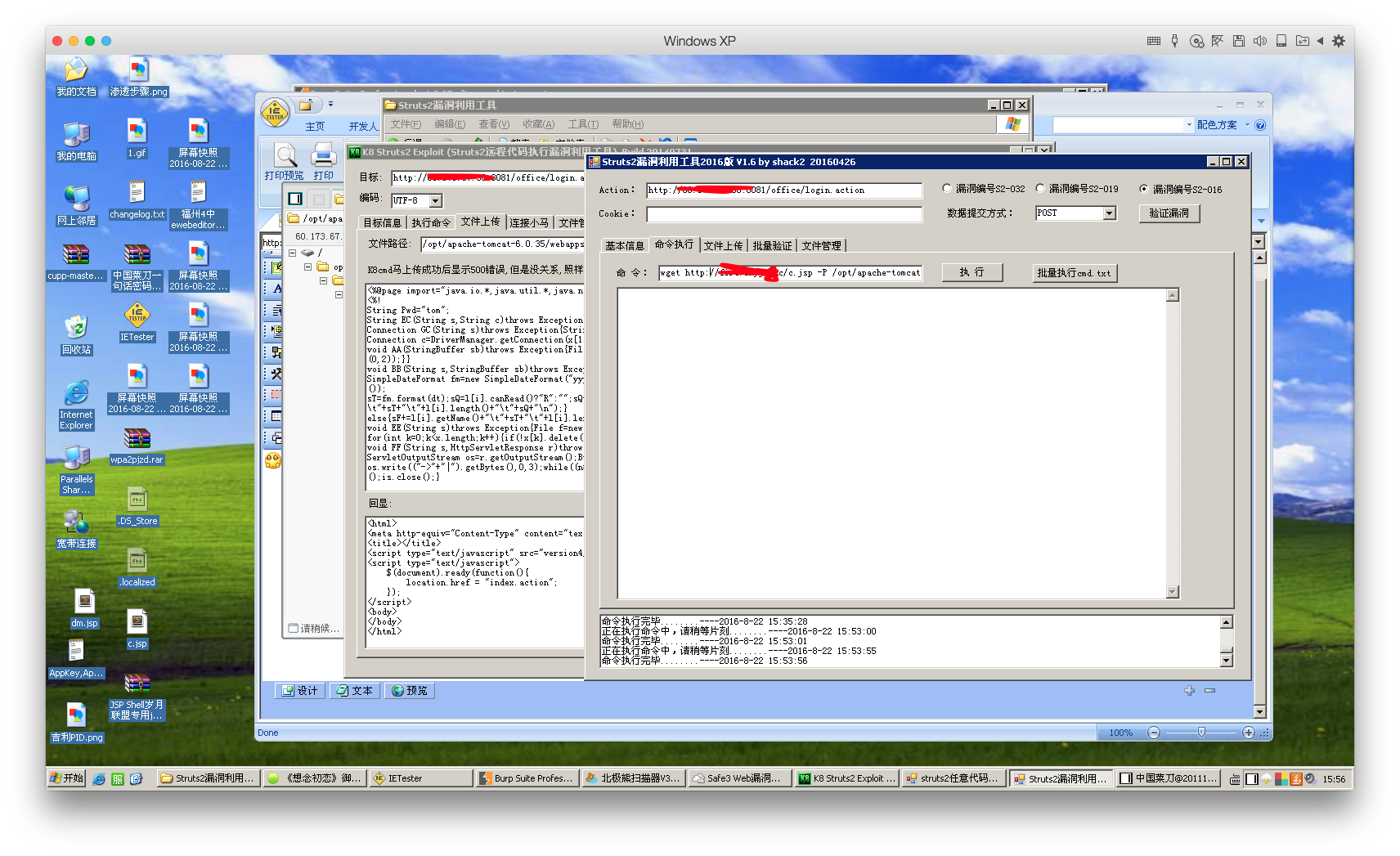The image size is (1400, 856).
Task: Click into the Cookie input field
Action: (784, 214)
